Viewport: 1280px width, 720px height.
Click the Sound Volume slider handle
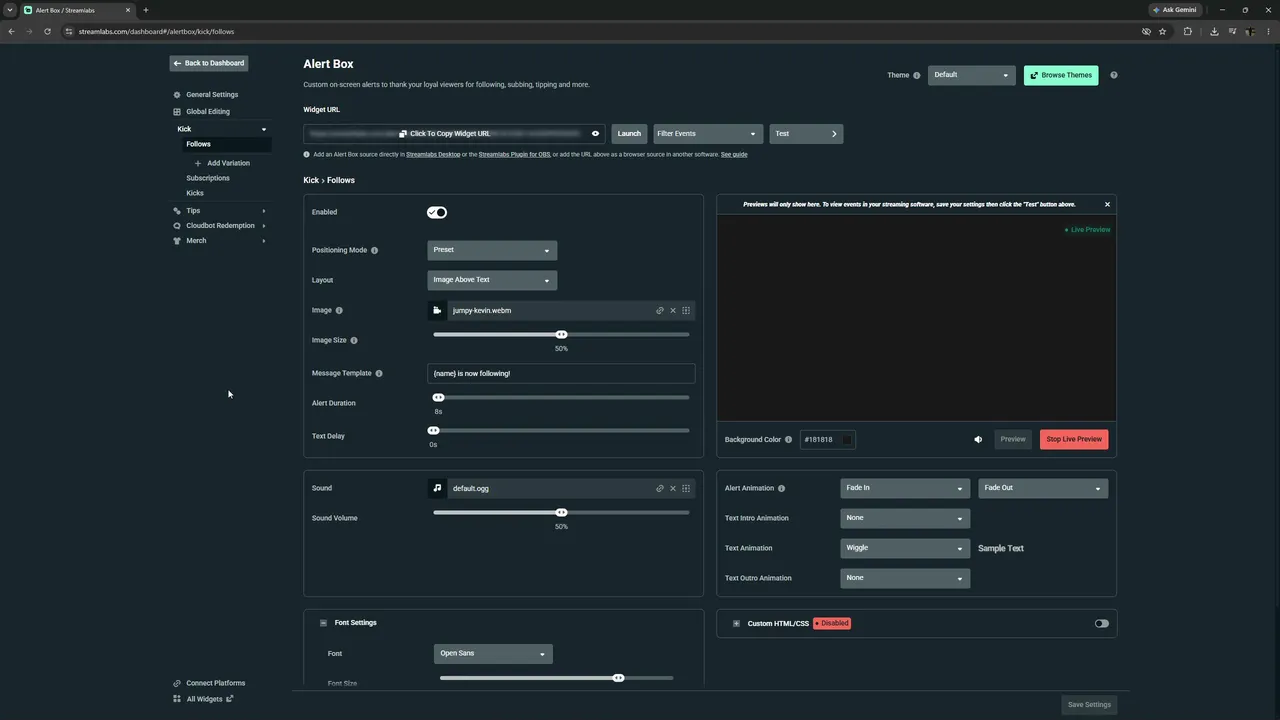(561, 512)
